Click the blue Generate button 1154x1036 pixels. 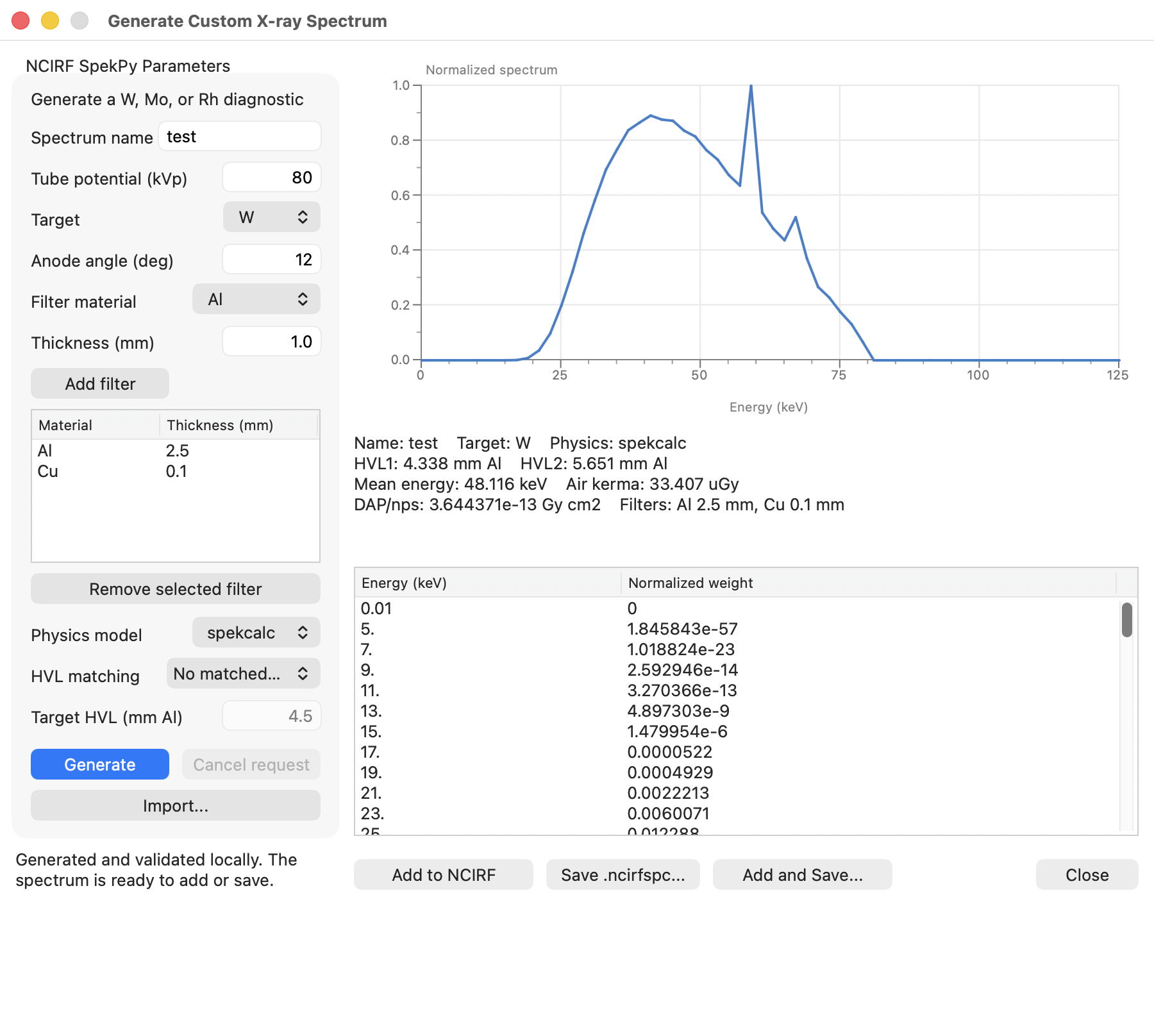tap(100, 765)
